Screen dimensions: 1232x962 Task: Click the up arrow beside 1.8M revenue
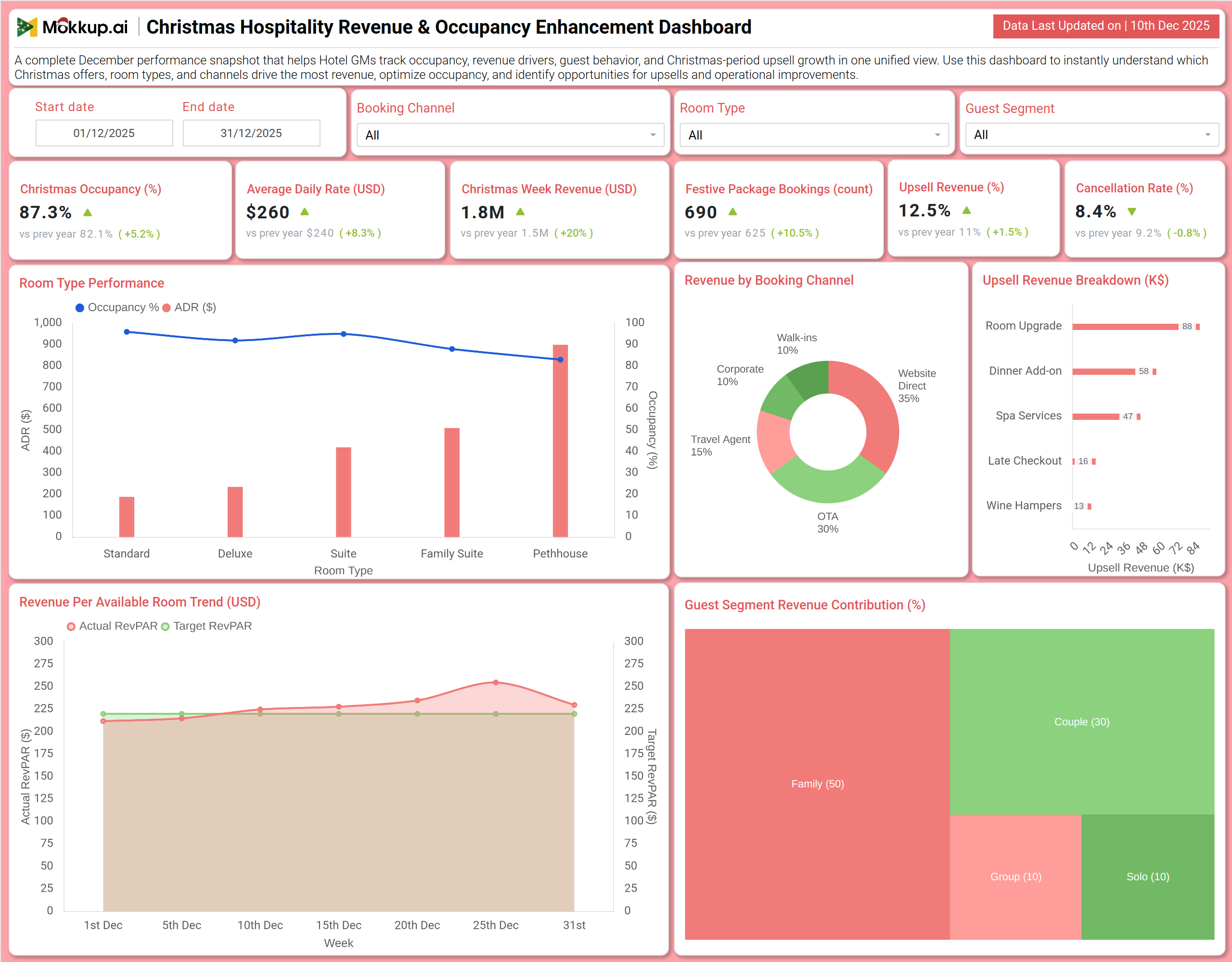pos(520,212)
